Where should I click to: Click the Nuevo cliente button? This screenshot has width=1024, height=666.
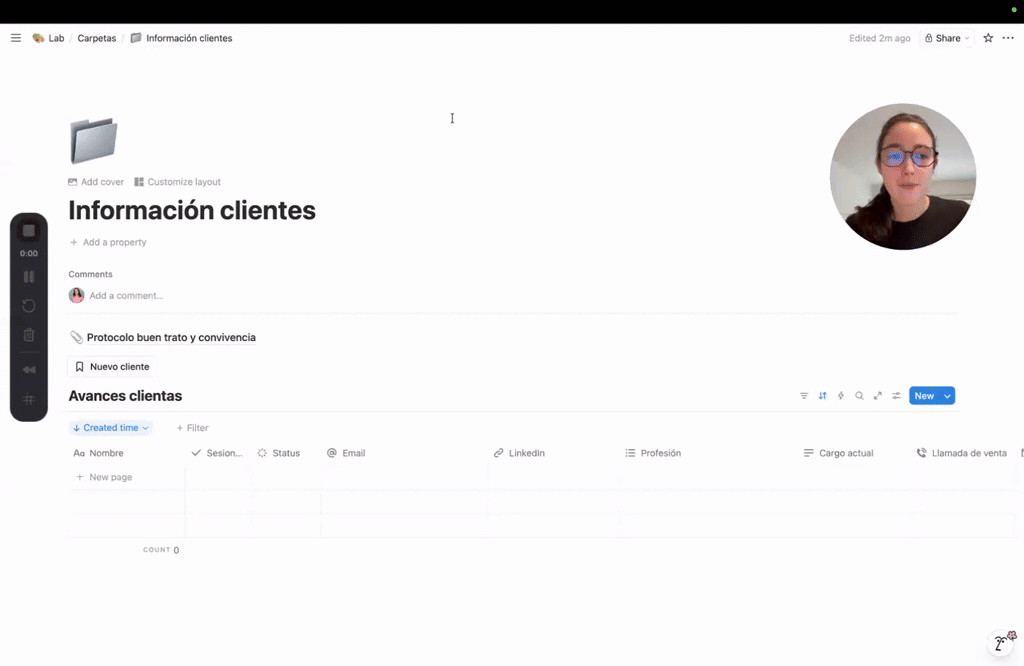click(112, 367)
